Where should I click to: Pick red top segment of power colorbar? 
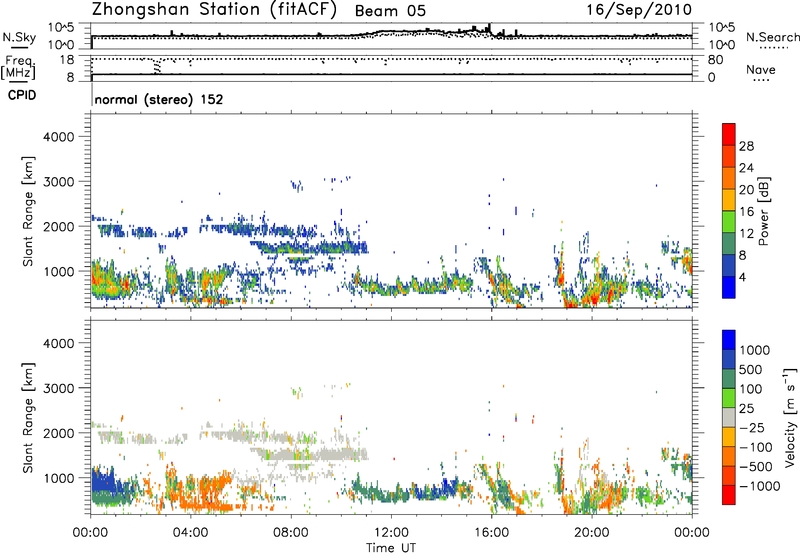pos(729,134)
